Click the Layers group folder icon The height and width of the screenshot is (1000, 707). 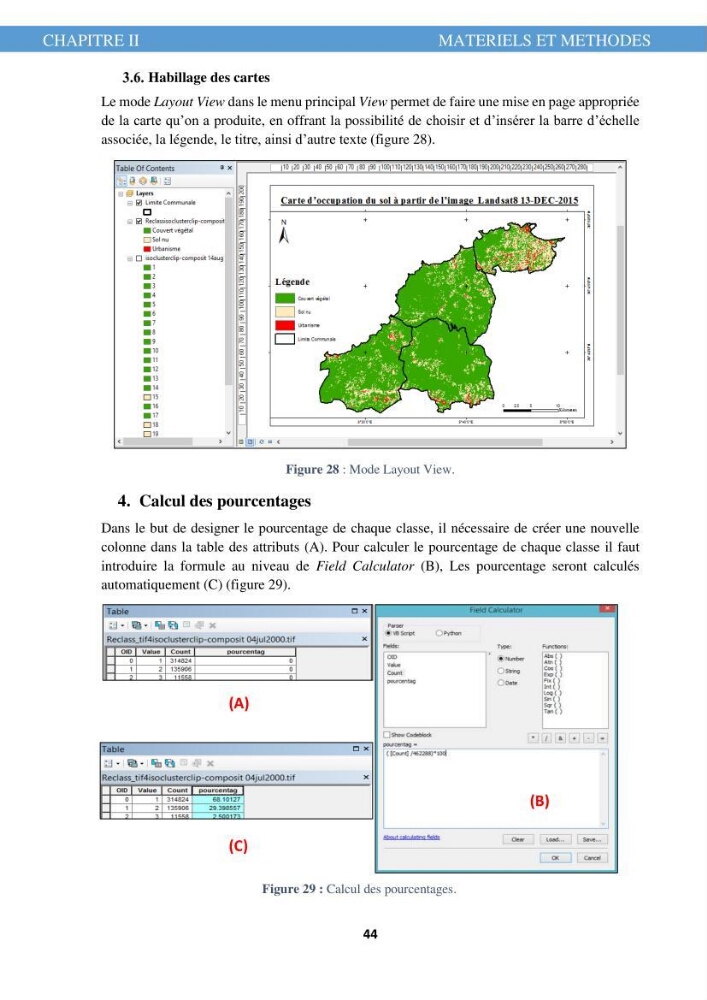129,193
